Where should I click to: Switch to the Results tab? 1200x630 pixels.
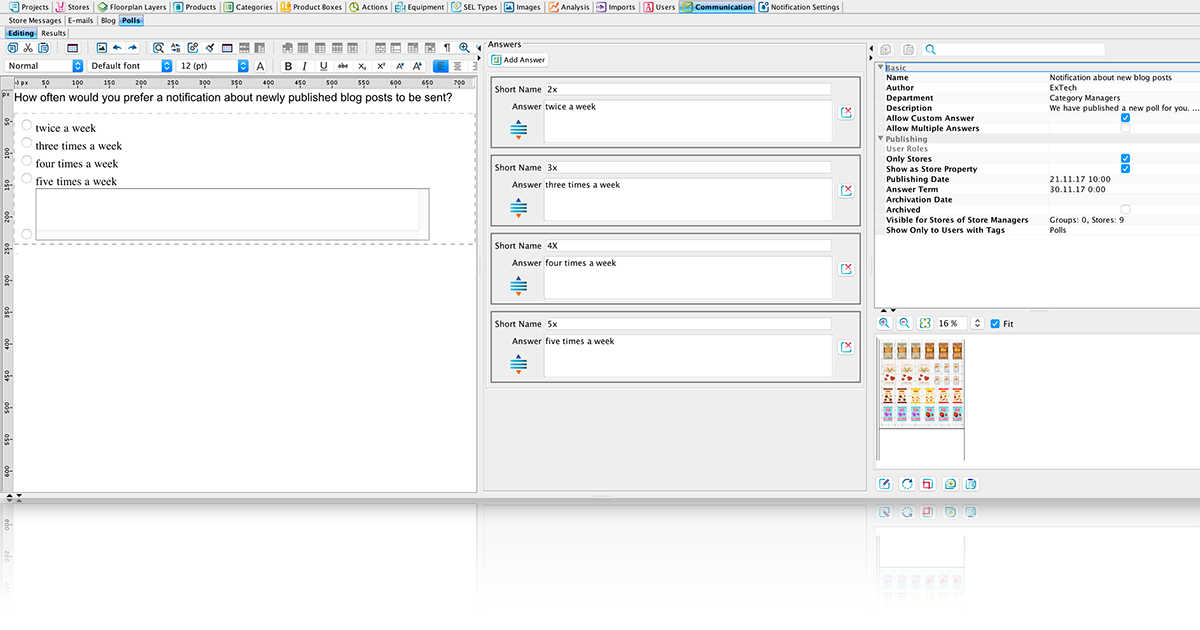pyautogui.click(x=53, y=33)
